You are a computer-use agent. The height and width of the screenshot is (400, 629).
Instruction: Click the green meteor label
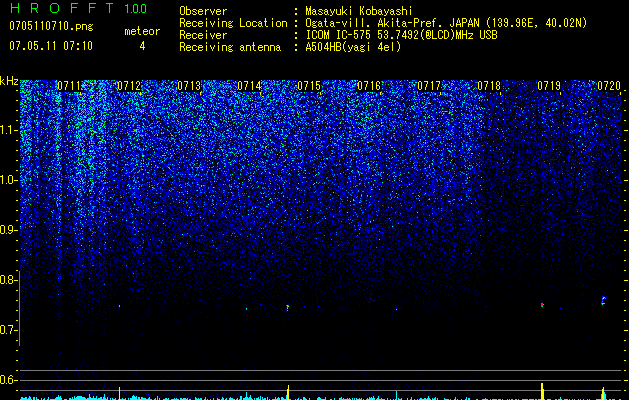(x=142, y=31)
